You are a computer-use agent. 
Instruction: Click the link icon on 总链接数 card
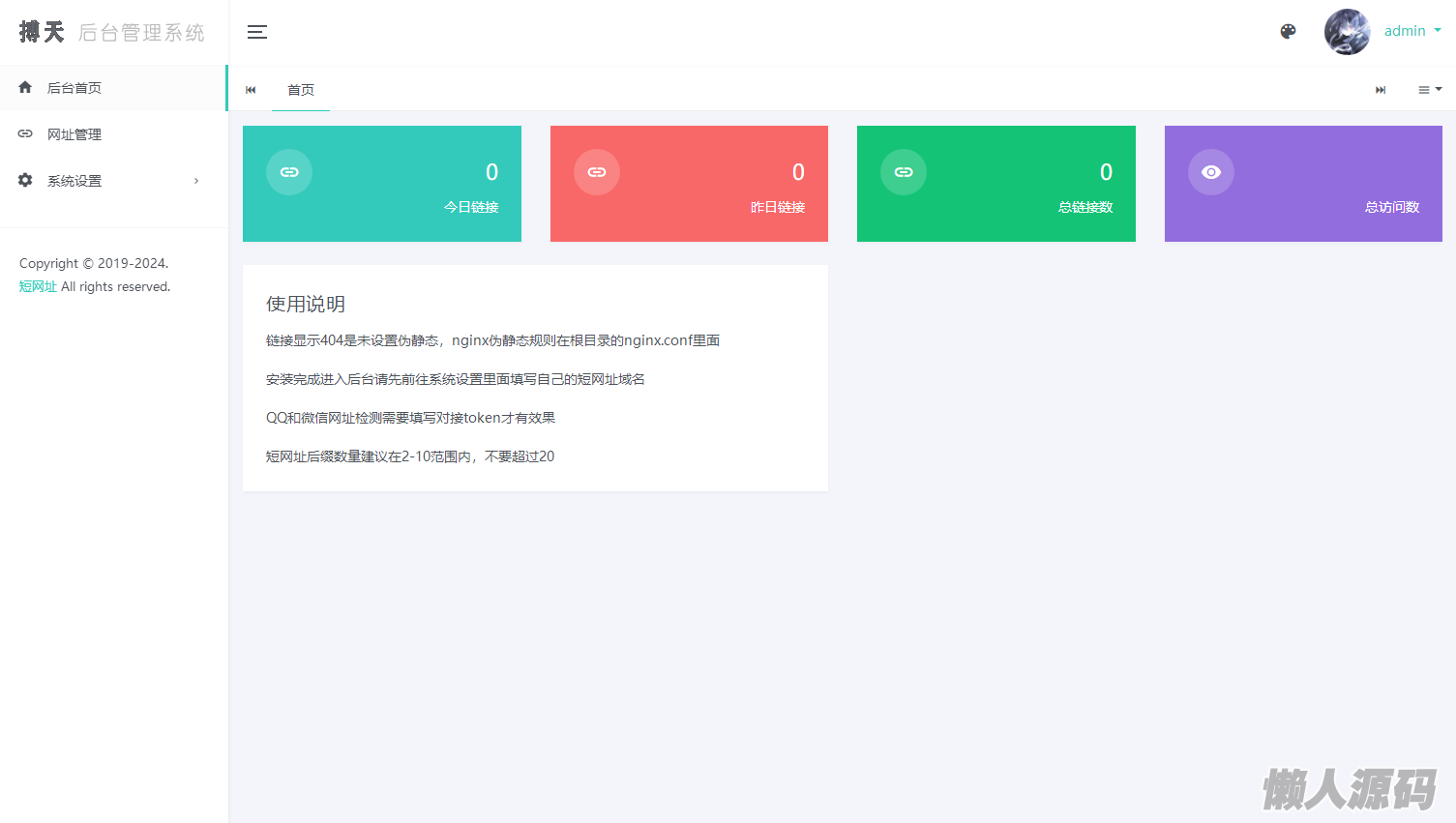(904, 172)
